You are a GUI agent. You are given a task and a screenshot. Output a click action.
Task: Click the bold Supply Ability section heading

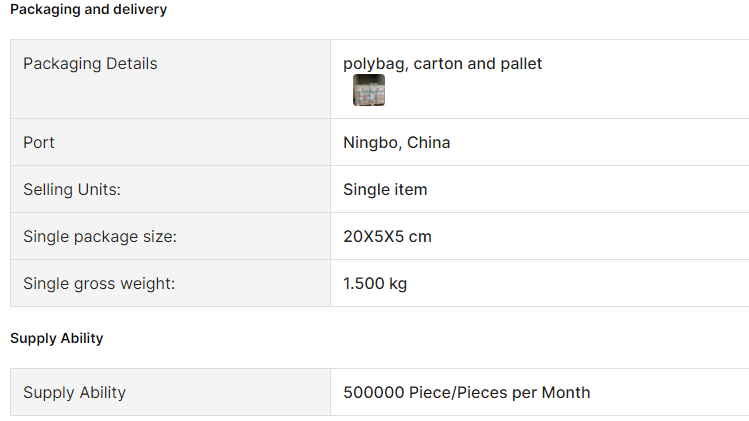pyautogui.click(x=57, y=338)
